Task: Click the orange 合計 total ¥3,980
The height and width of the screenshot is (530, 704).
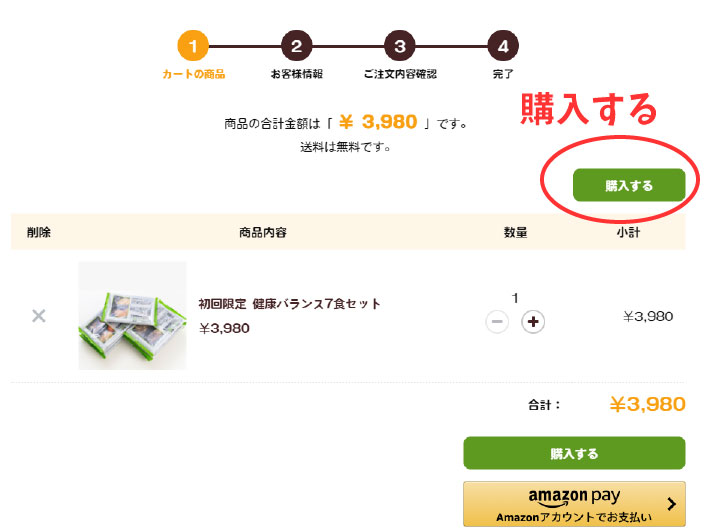Action: point(647,404)
